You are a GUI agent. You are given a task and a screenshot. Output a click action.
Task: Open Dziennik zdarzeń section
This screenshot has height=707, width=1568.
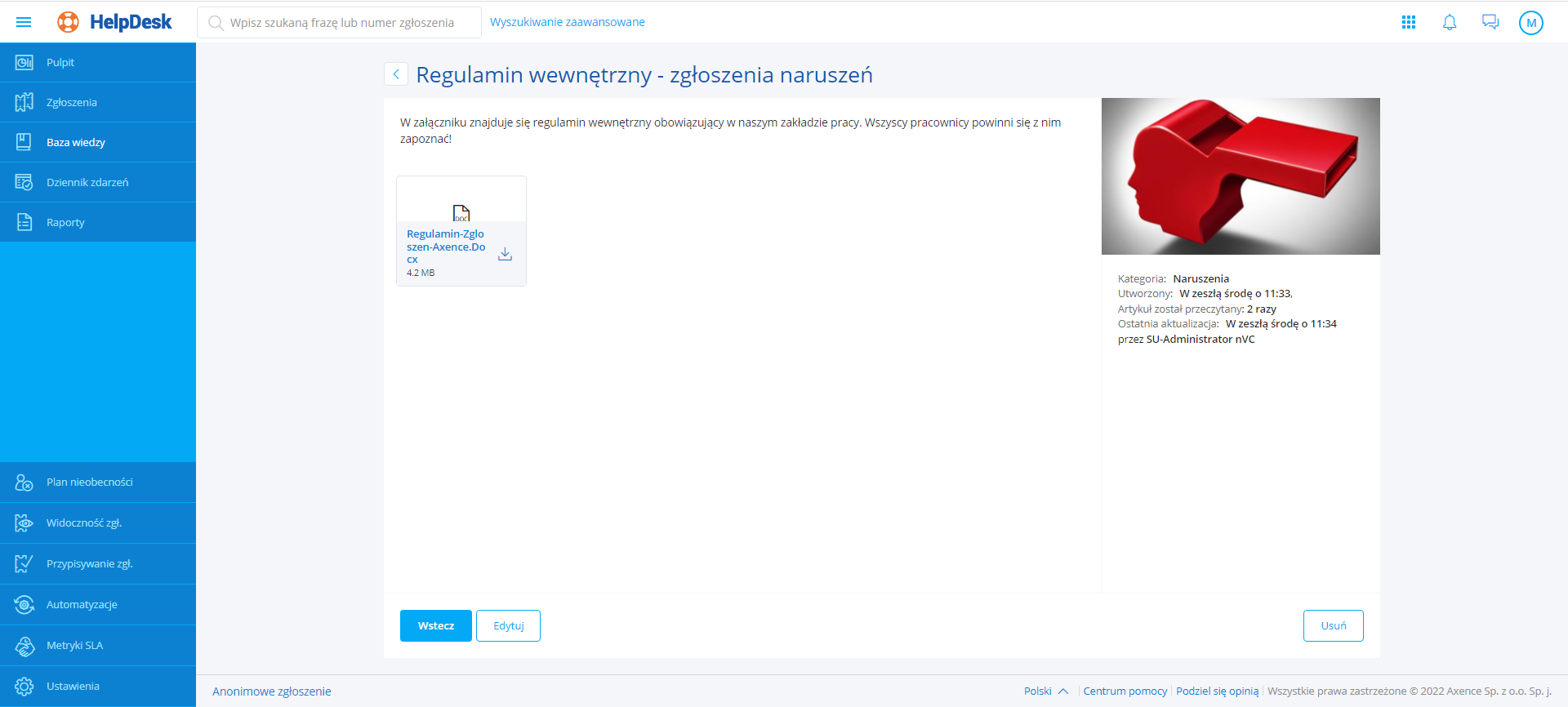[x=87, y=182]
